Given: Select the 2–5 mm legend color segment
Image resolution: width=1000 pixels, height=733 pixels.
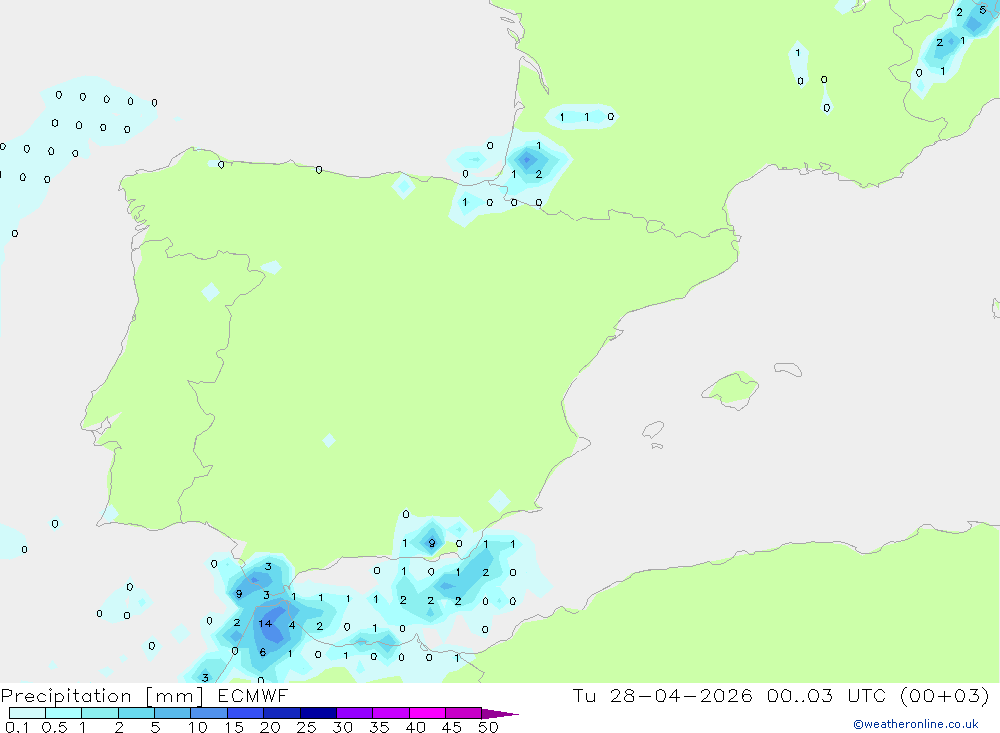Looking at the screenshot, I should coord(136,713).
